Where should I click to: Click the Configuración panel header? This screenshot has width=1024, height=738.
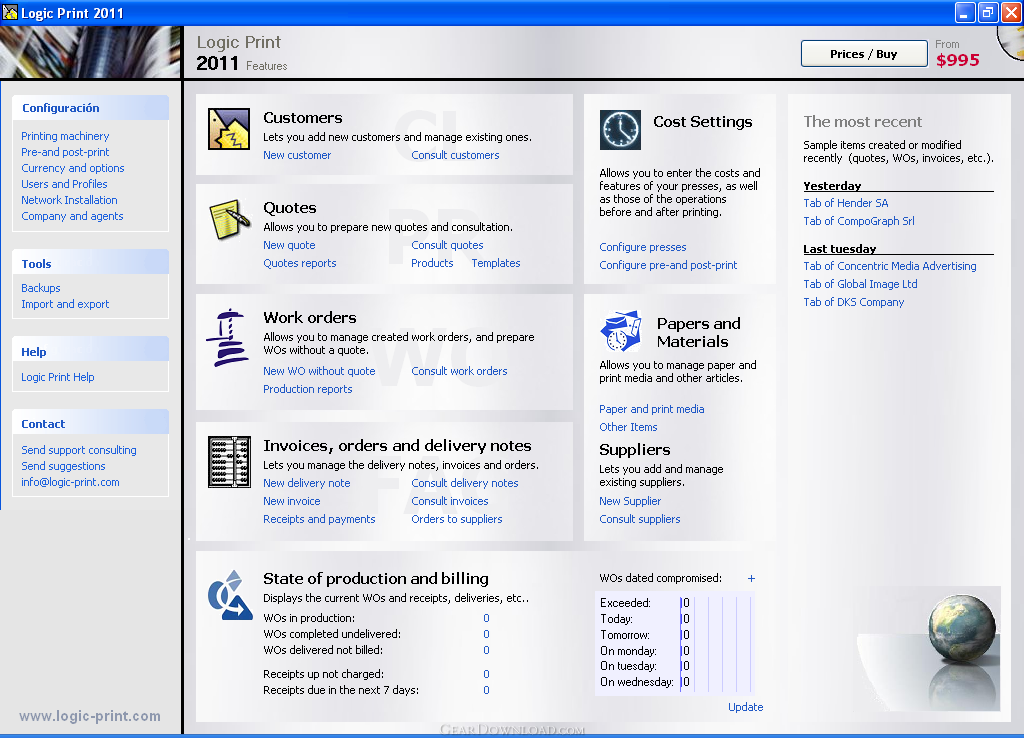point(90,108)
